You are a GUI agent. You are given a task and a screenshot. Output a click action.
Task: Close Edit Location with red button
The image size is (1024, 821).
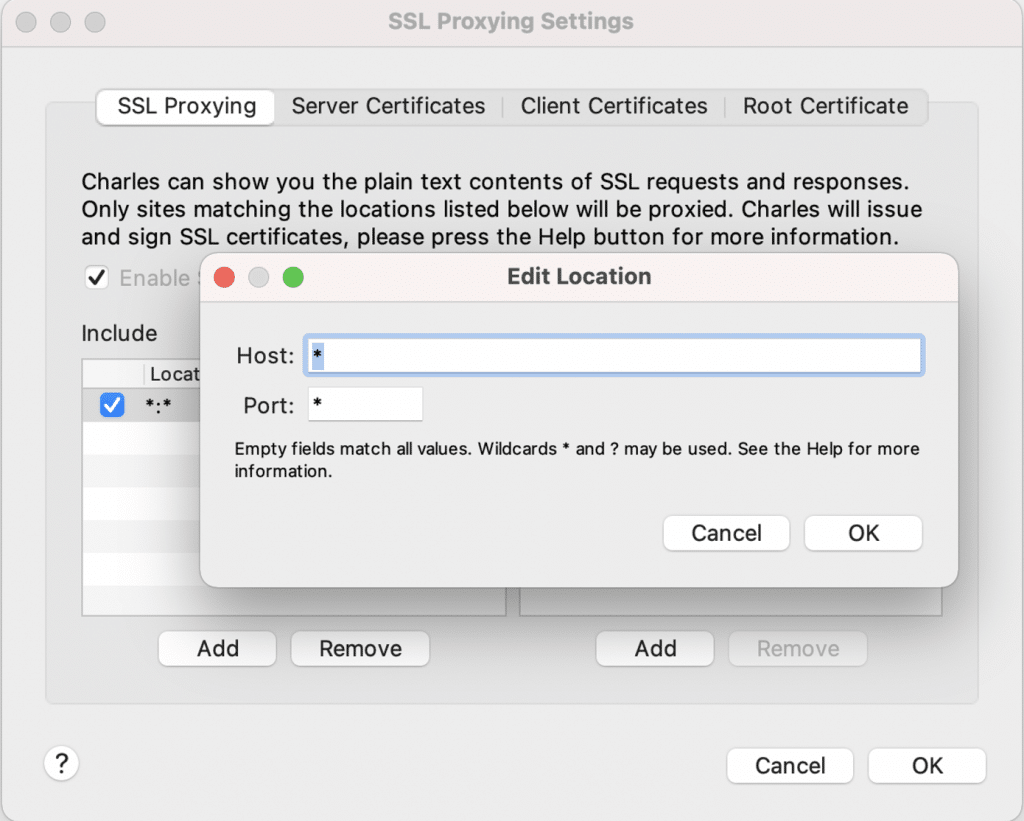224,278
